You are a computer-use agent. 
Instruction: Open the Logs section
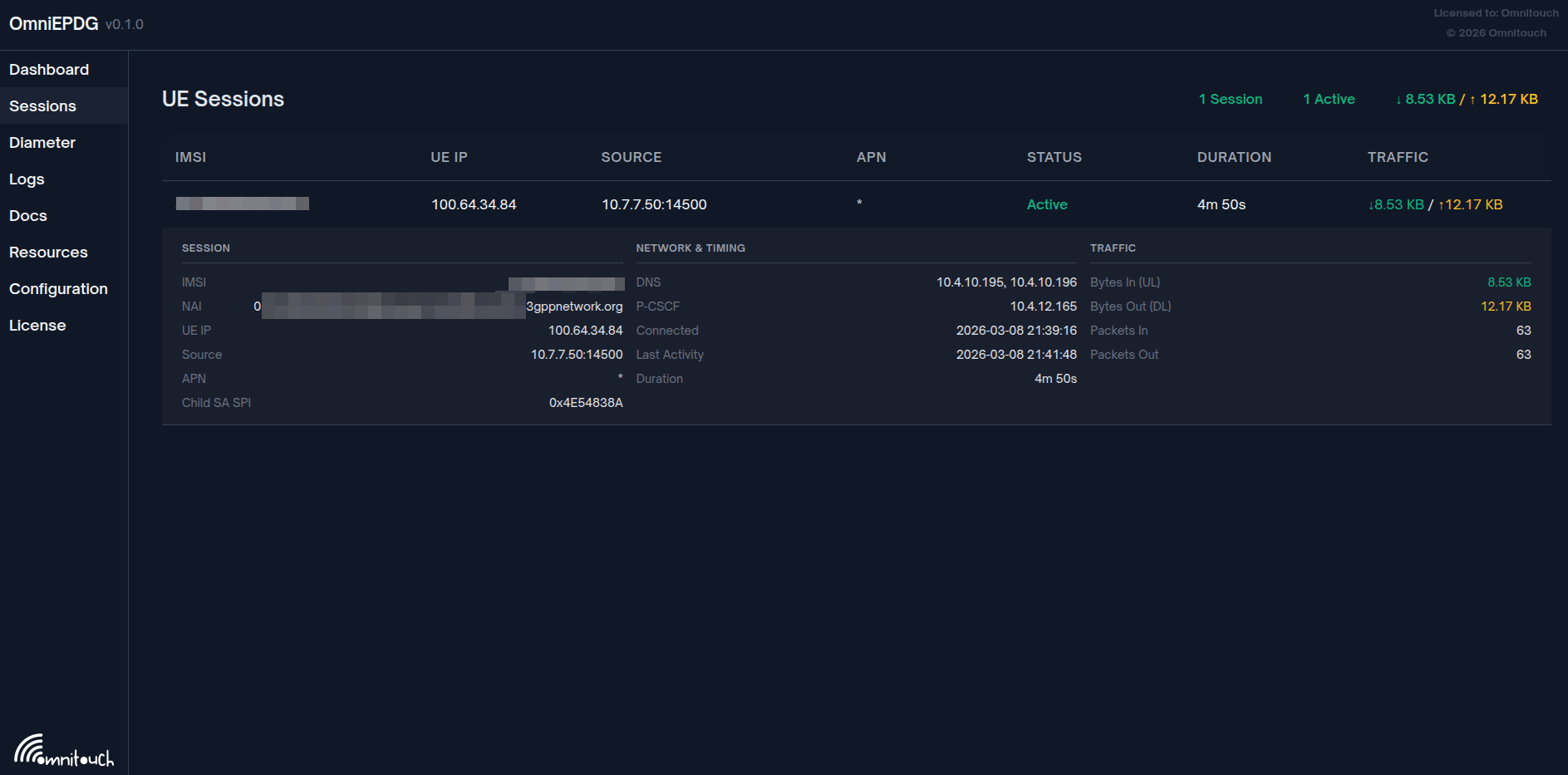click(27, 179)
